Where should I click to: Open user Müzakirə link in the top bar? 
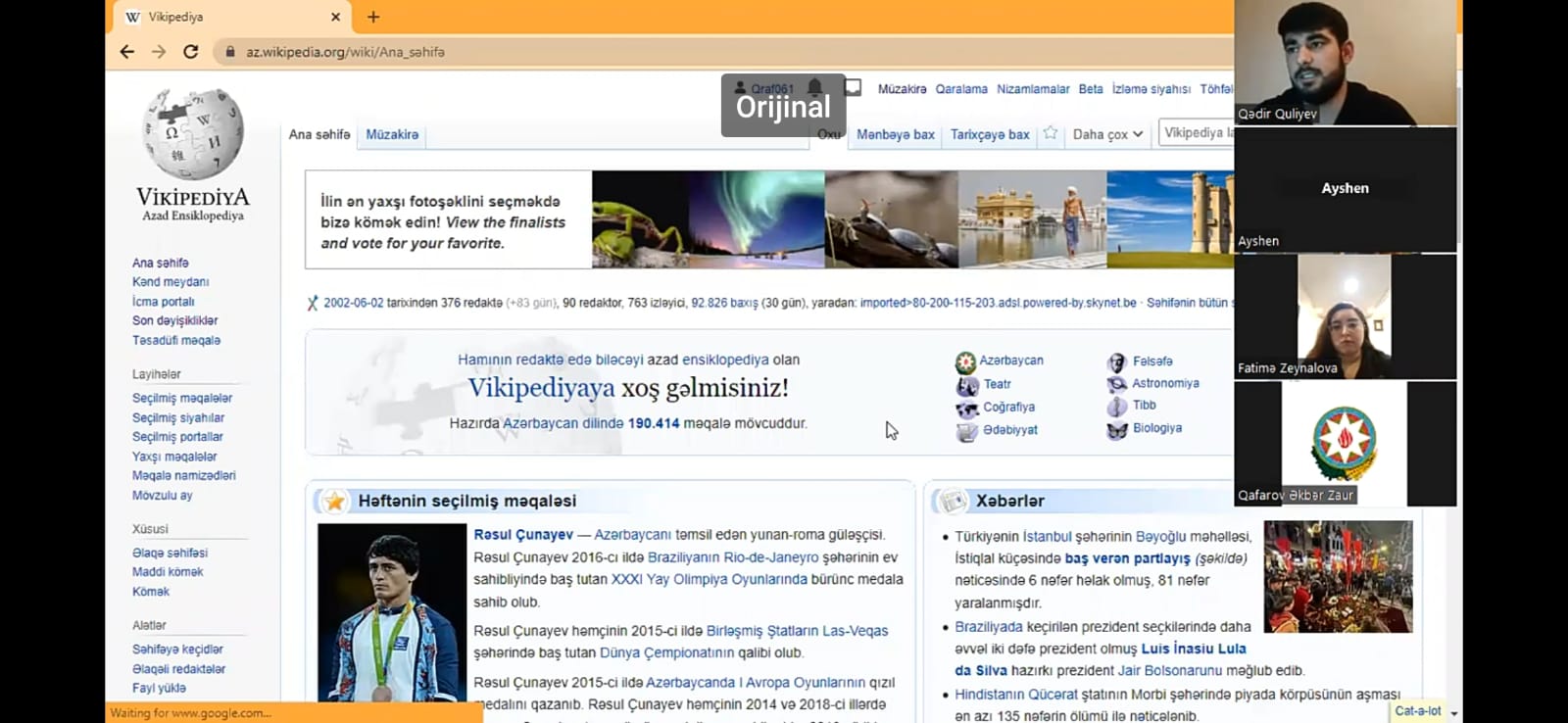pyautogui.click(x=902, y=89)
